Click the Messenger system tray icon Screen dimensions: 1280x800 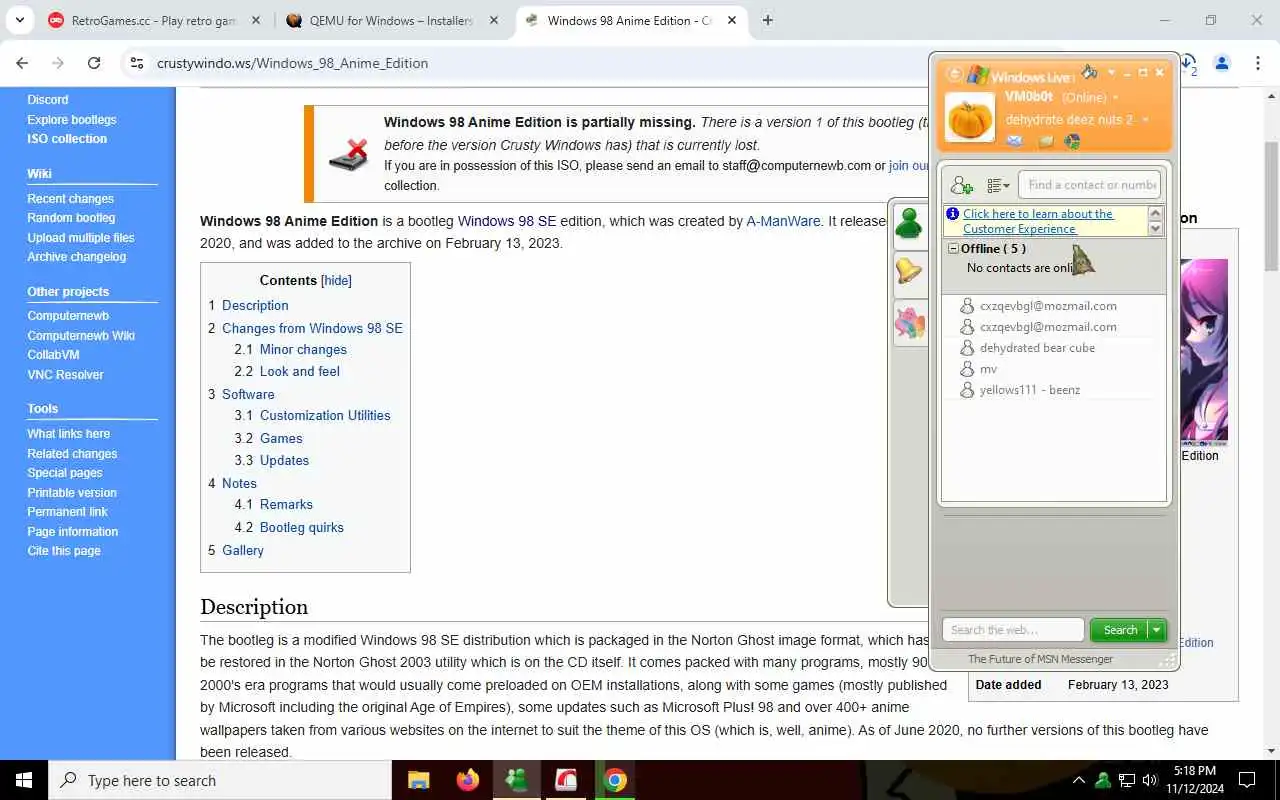[1102, 780]
